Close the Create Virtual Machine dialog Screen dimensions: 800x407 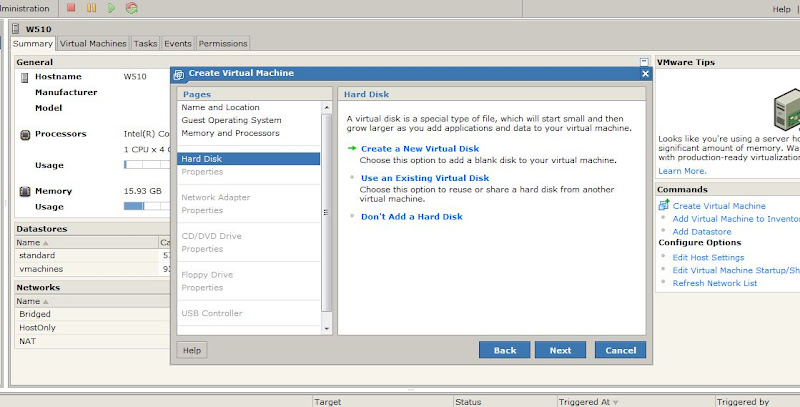tap(645, 74)
